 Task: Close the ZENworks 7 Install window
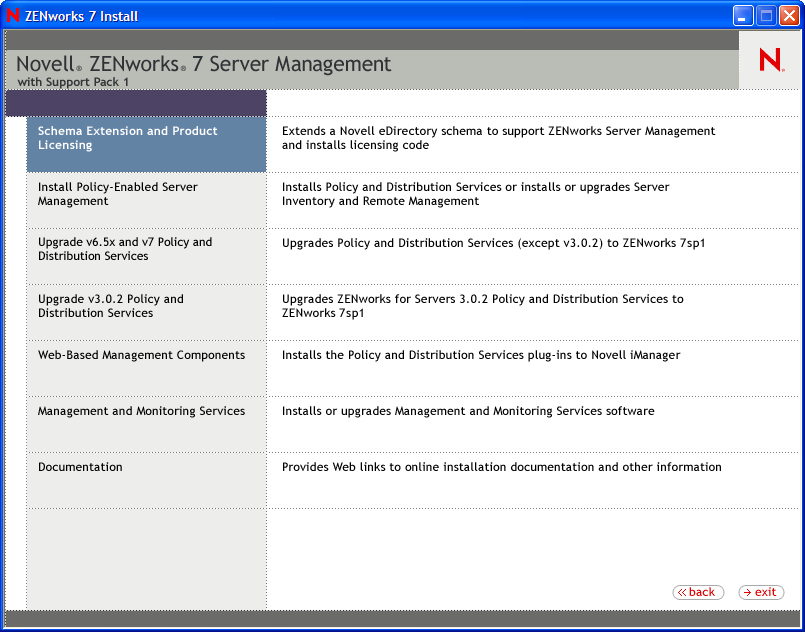[x=789, y=16]
